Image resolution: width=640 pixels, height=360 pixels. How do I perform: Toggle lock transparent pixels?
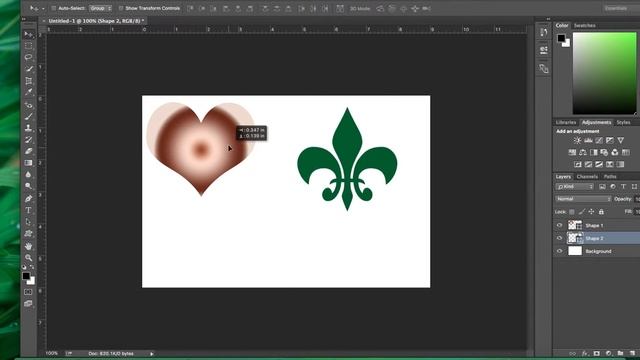click(572, 212)
